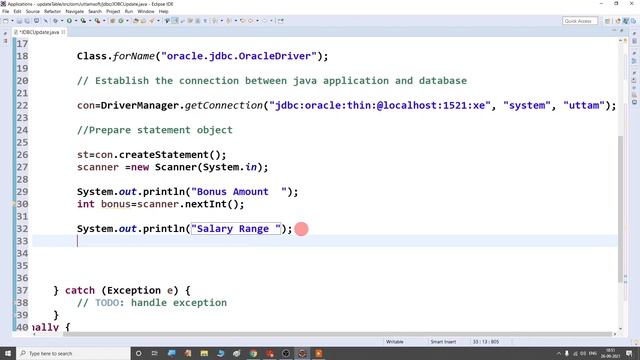Expand the Run dropdown arrow
The width and height of the screenshot is (640, 360).
[x=76, y=21]
